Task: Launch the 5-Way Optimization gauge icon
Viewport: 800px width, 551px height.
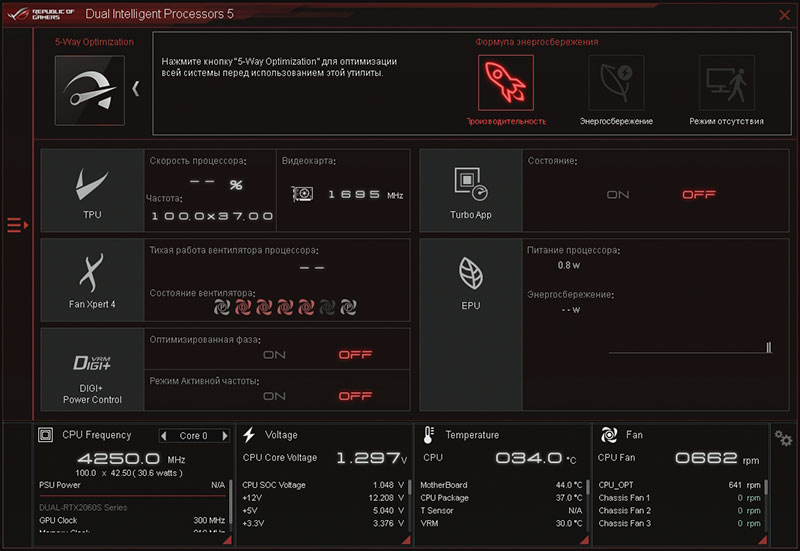Action: pyautogui.click(x=90, y=90)
